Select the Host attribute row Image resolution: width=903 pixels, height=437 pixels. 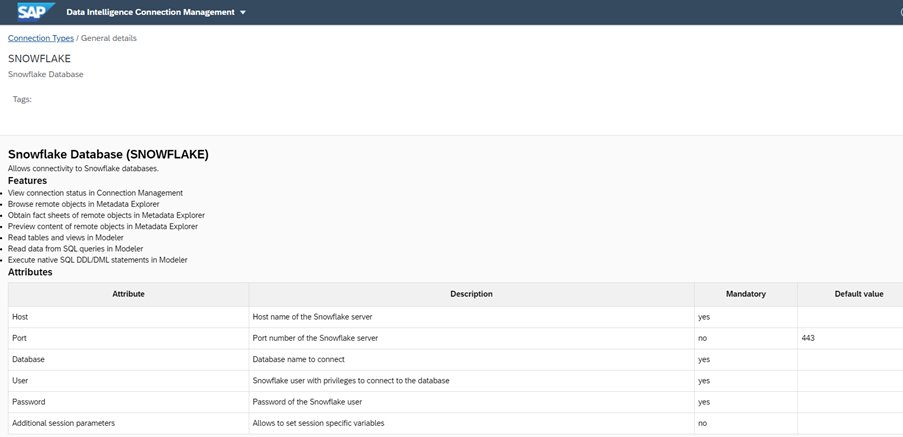click(20, 317)
